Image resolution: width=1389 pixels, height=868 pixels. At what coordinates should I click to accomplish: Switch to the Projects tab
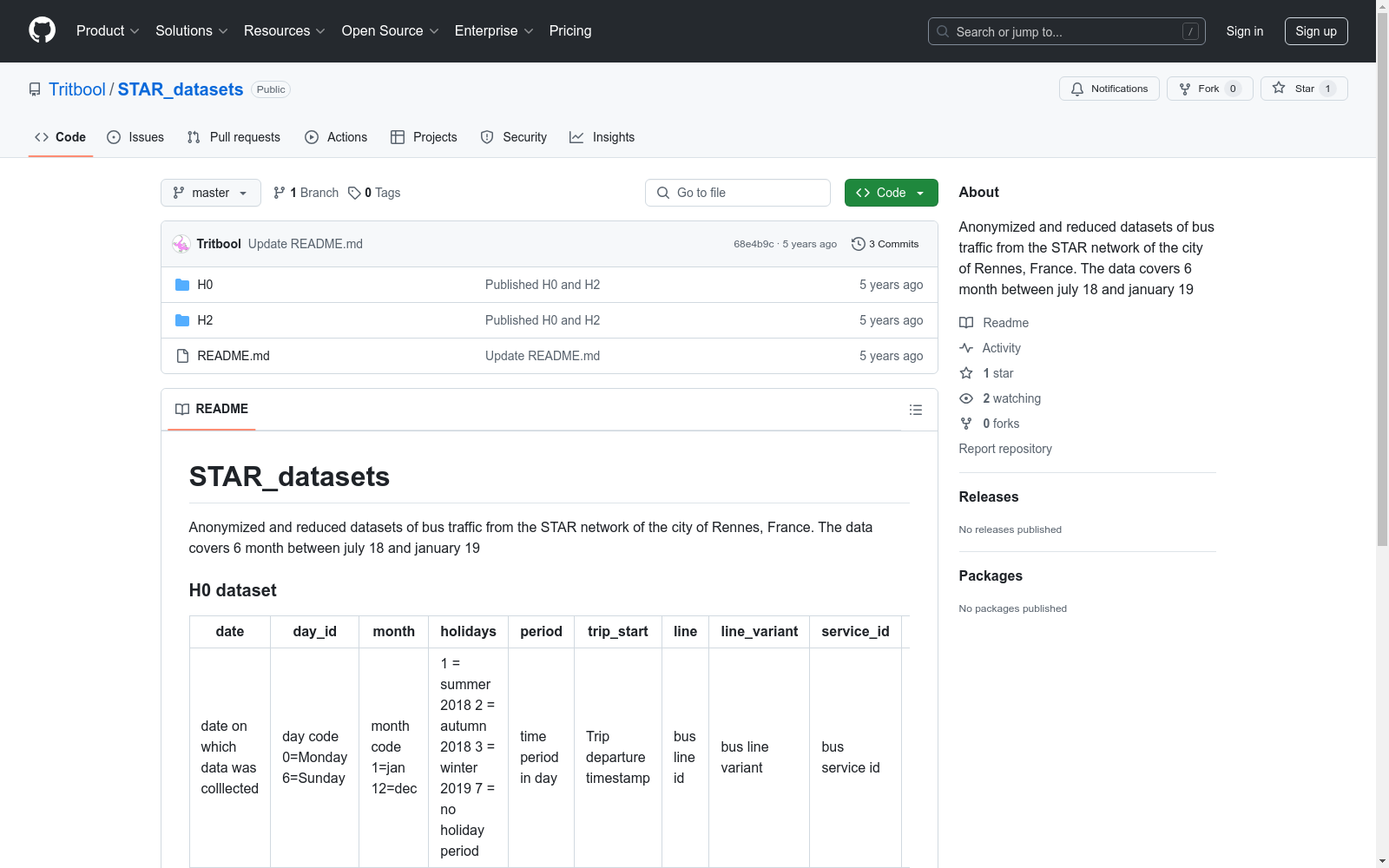[x=424, y=137]
